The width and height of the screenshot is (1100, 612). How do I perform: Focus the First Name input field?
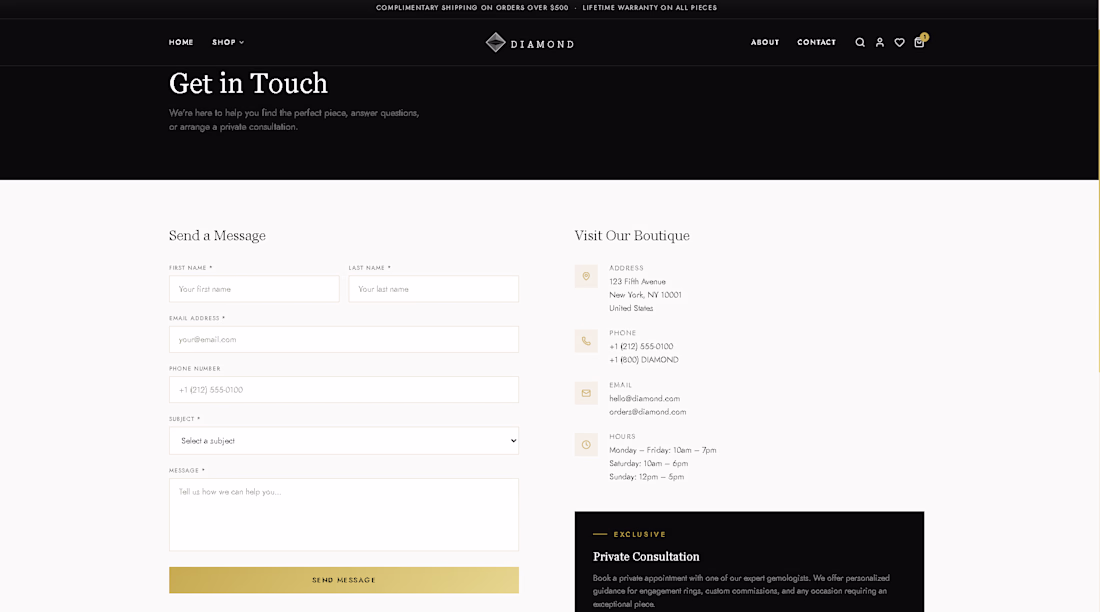pyautogui.click(x=254, y=289)
